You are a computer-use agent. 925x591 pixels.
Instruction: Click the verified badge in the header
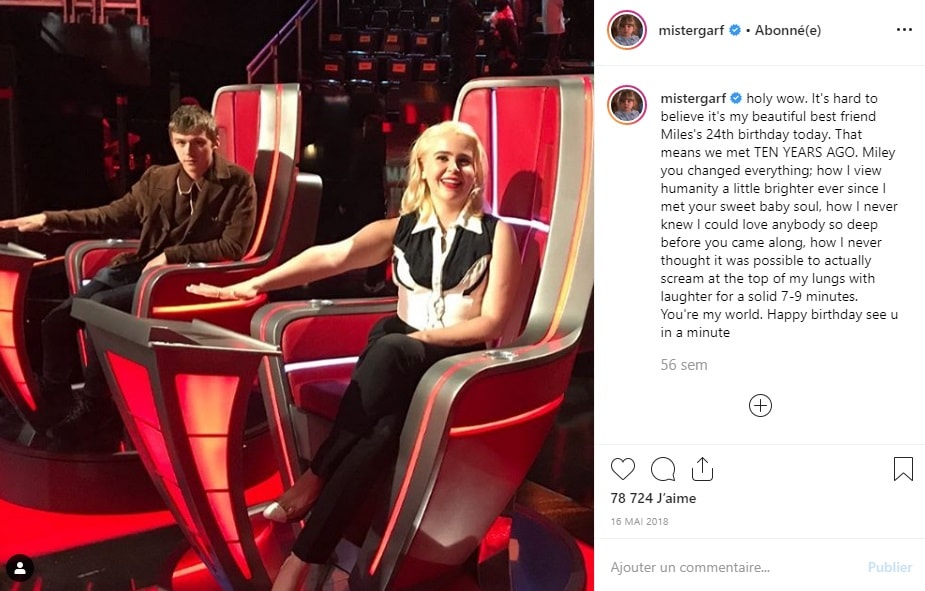[735, 30]
